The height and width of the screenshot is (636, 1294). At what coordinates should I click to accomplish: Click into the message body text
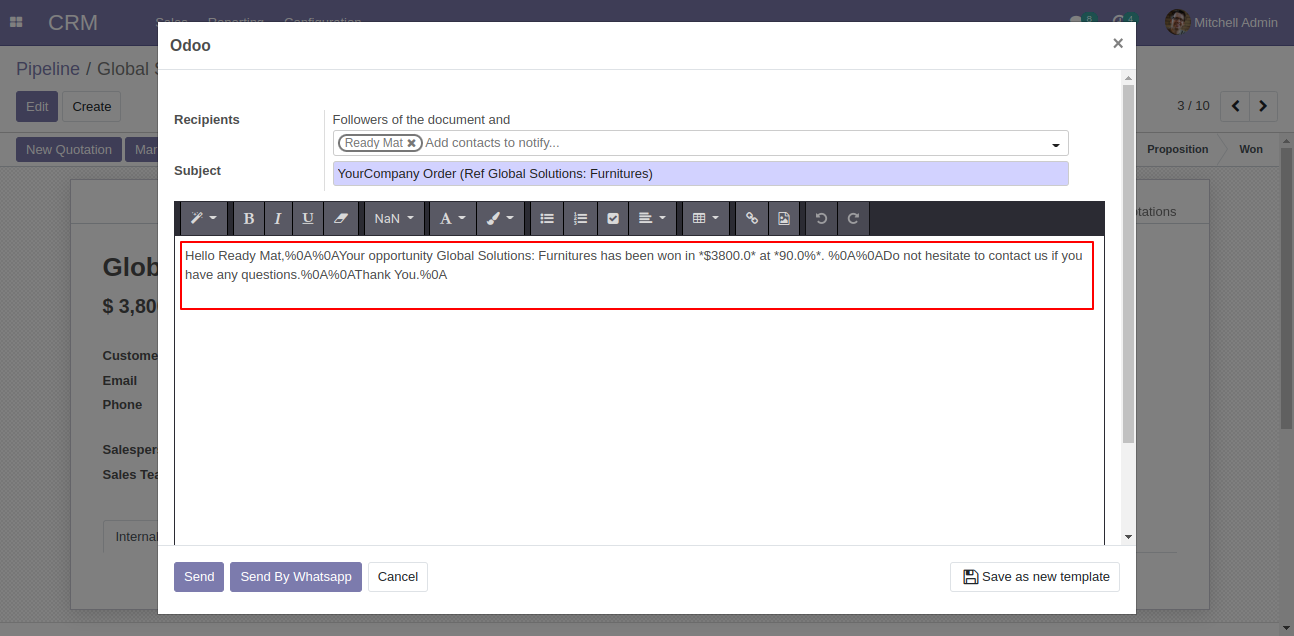click(x=636, y=265)
